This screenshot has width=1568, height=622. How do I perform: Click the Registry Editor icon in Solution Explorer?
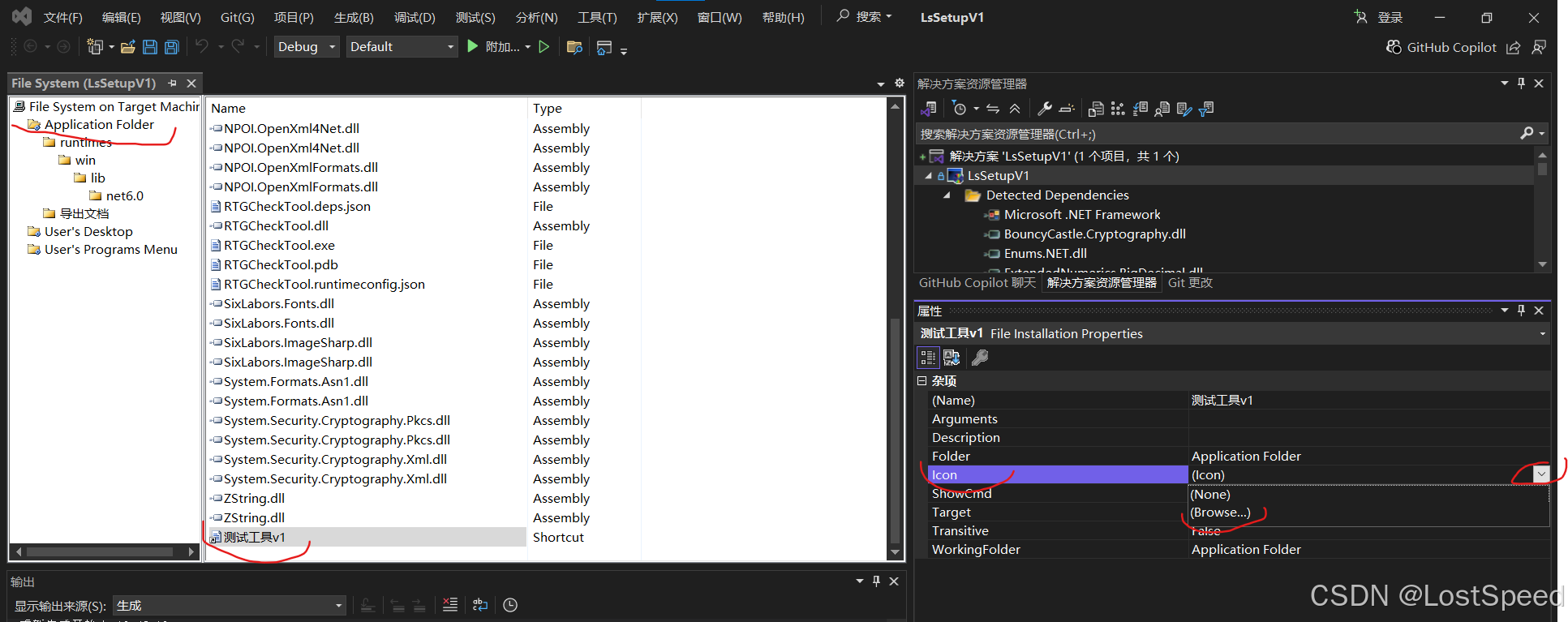click(x=1118, y=109)
